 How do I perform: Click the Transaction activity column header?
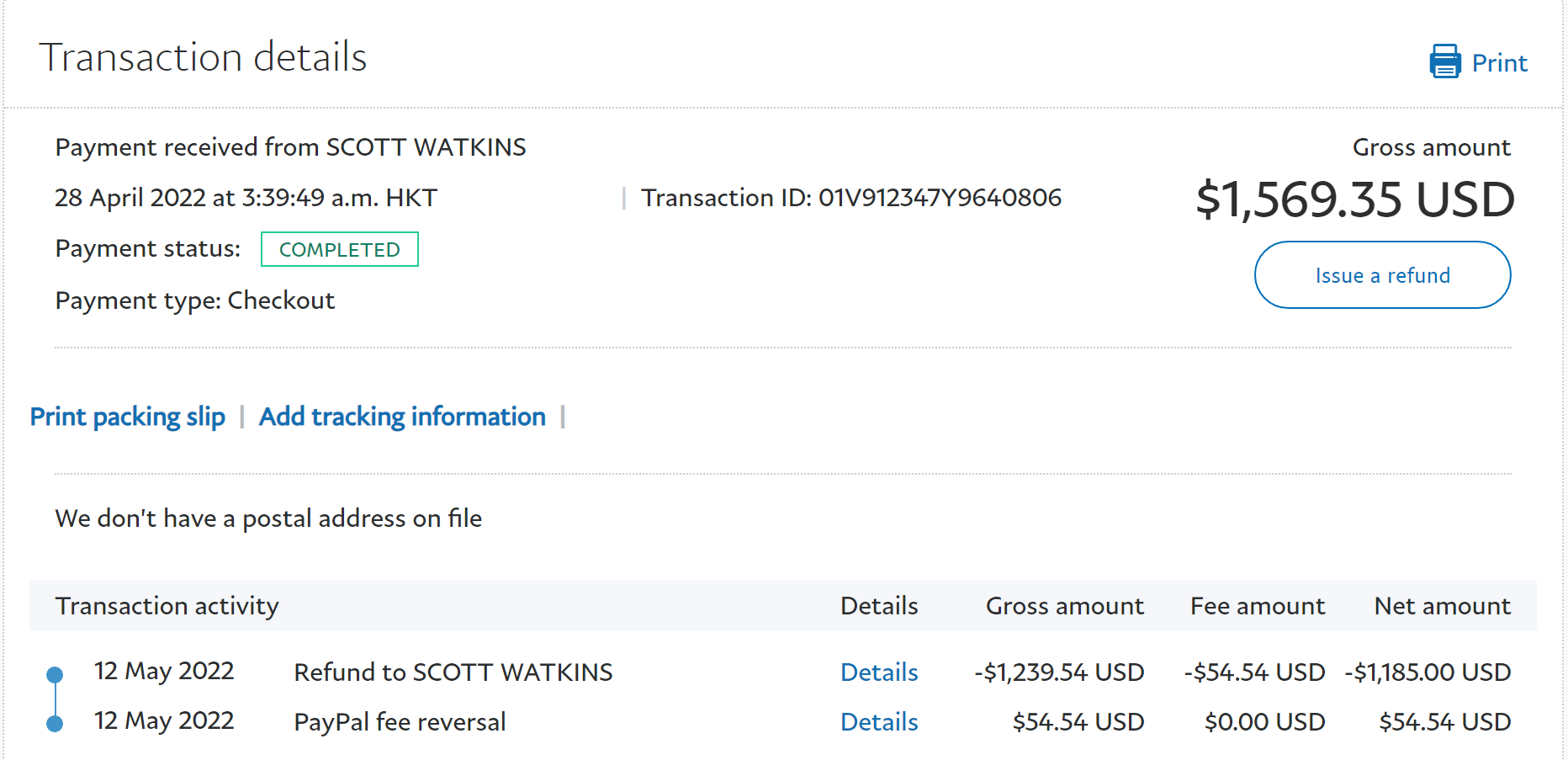tap(167, 606)
